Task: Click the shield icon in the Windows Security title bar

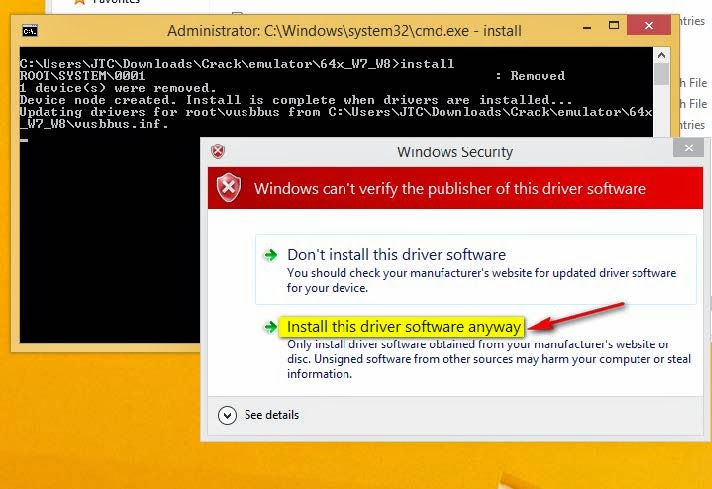Action: [x=218, y=151]
